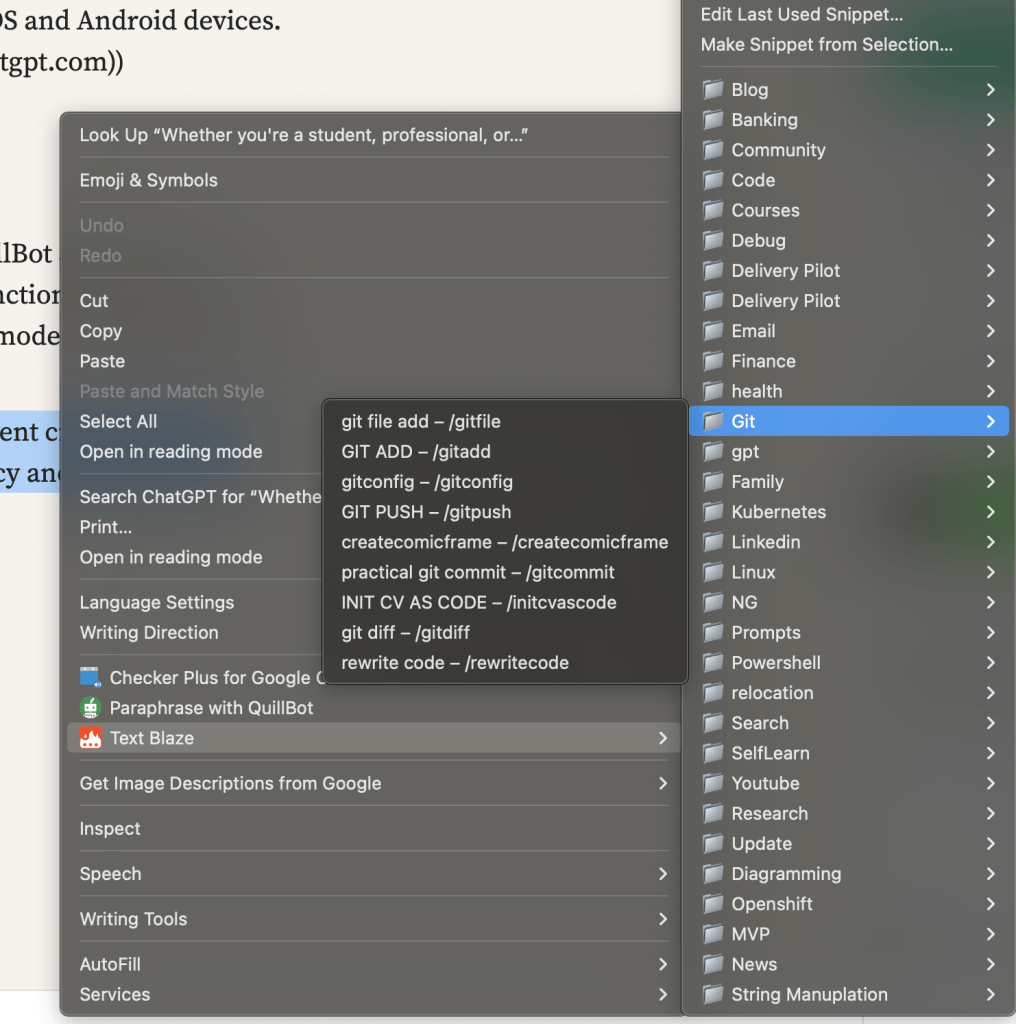Click the Kubernetes folder icon
The width and height of the screenshot is (1016, 1024).
(713, 511)
